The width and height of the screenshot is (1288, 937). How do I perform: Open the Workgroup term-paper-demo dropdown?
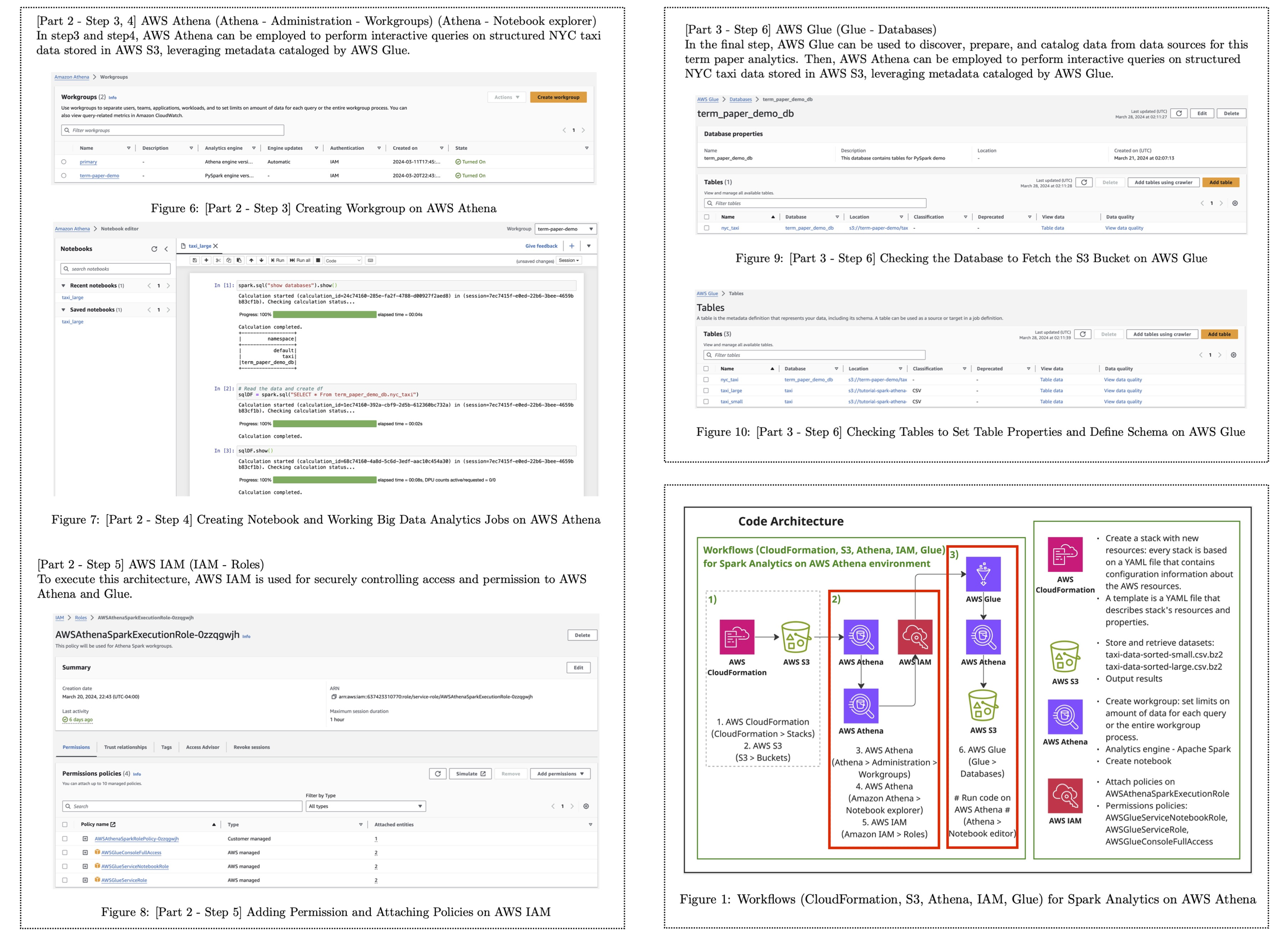click(566, 229)
